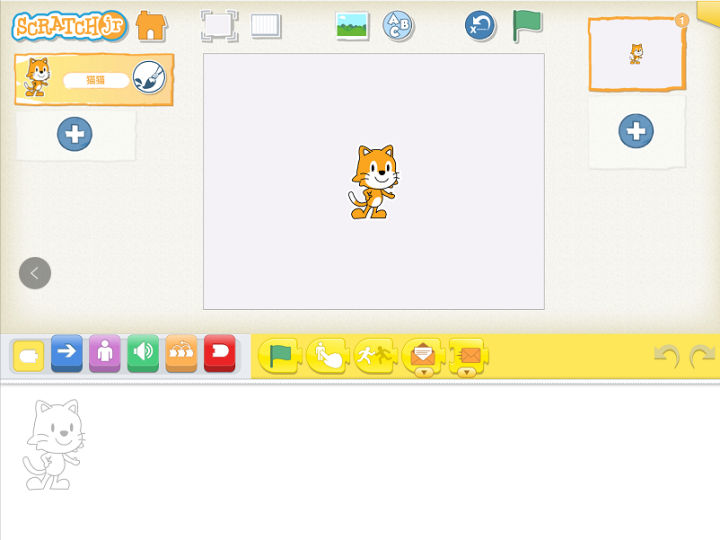The height and width of the screenshot is (540, 720).
Task: Redo the last script action
Action: click(x=702, y=356)
